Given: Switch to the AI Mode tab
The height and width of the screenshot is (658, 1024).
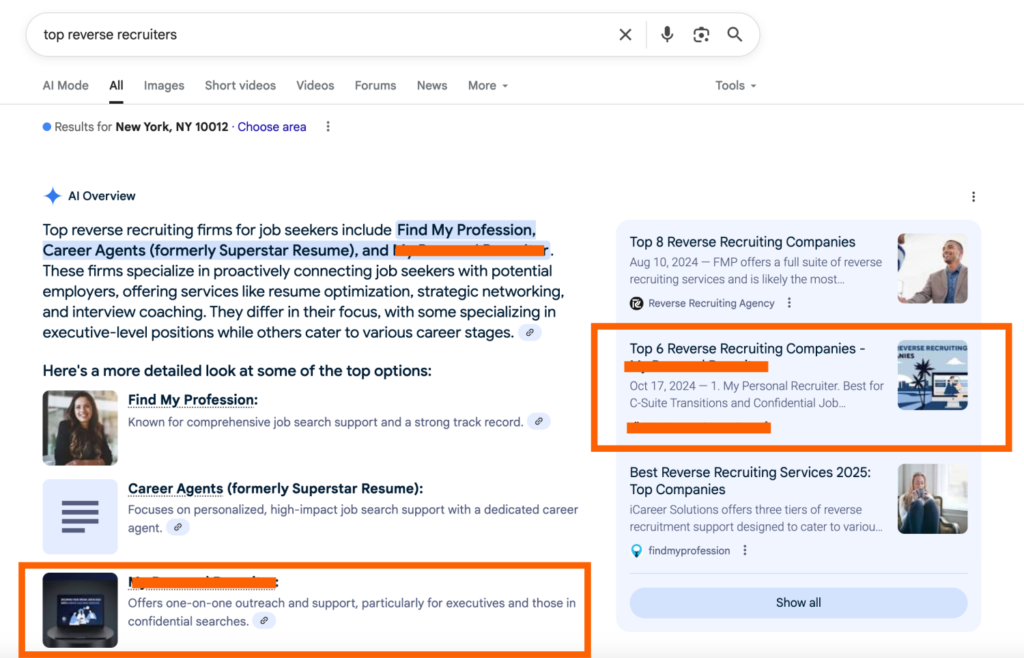Looking at the screenshot, I should coord(65,86).
